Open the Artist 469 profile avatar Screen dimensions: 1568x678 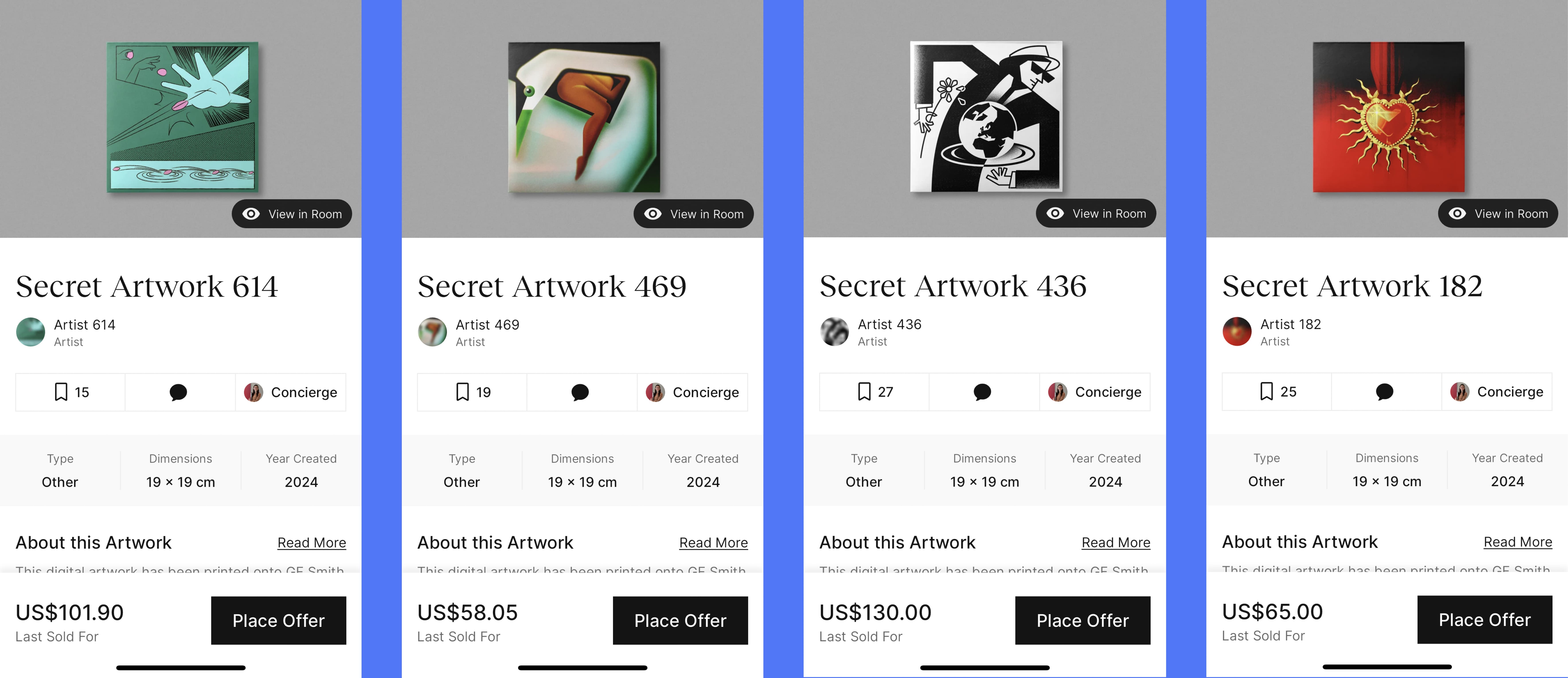432,332
